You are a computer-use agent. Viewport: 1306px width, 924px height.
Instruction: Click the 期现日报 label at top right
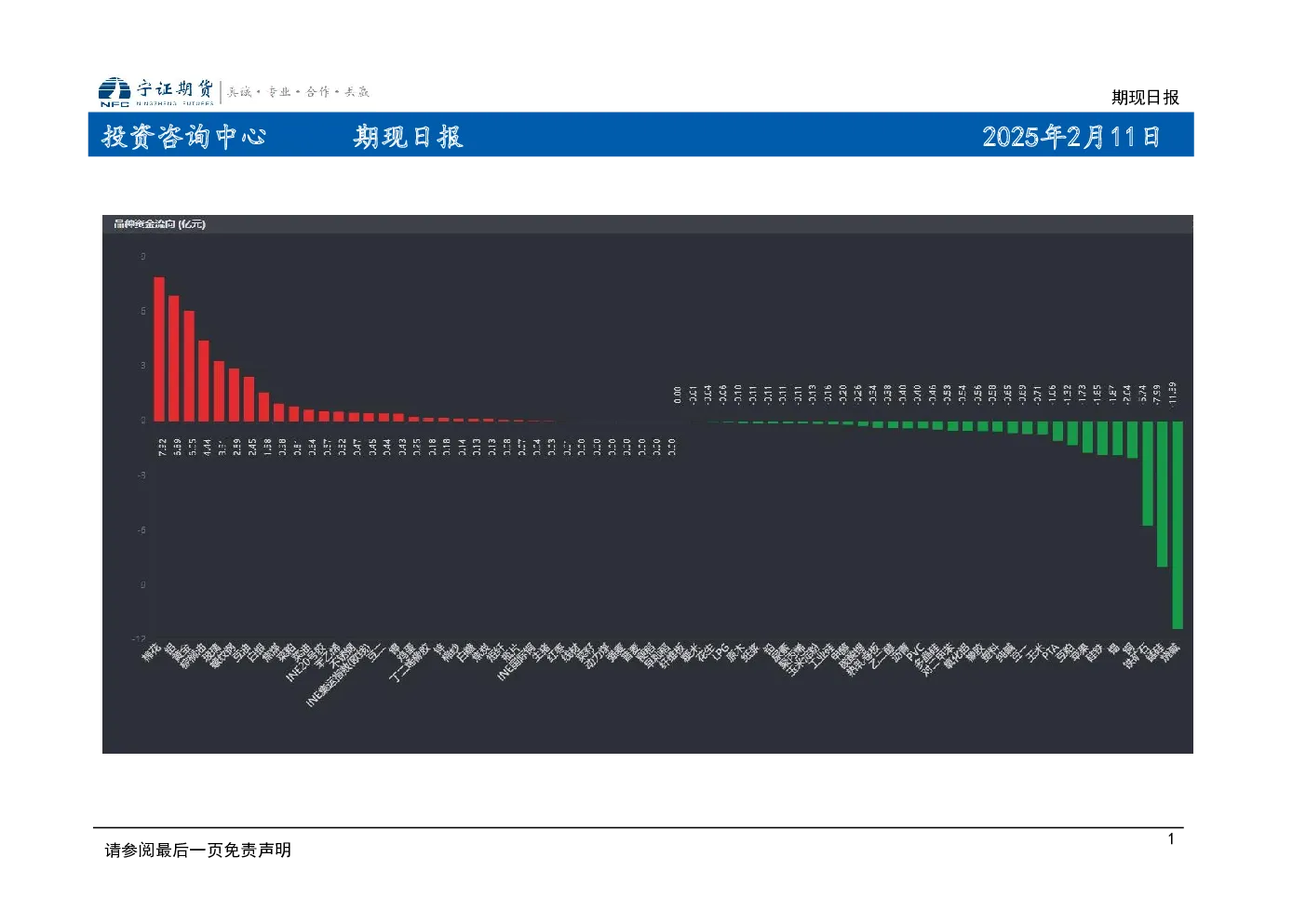1145,98
